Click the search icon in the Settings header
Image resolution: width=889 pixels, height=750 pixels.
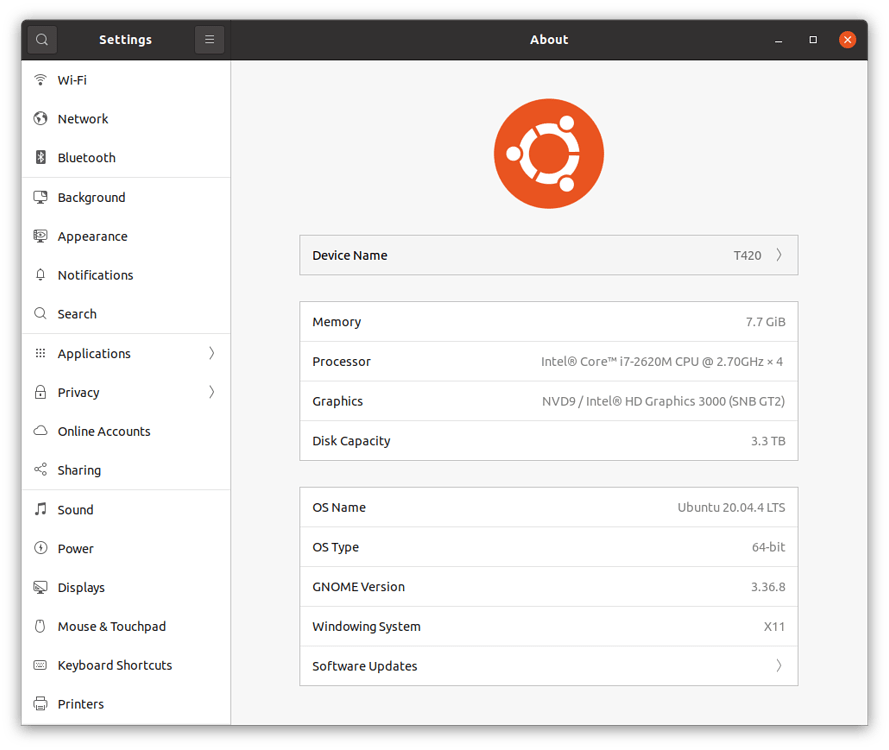tap(42, 40)
